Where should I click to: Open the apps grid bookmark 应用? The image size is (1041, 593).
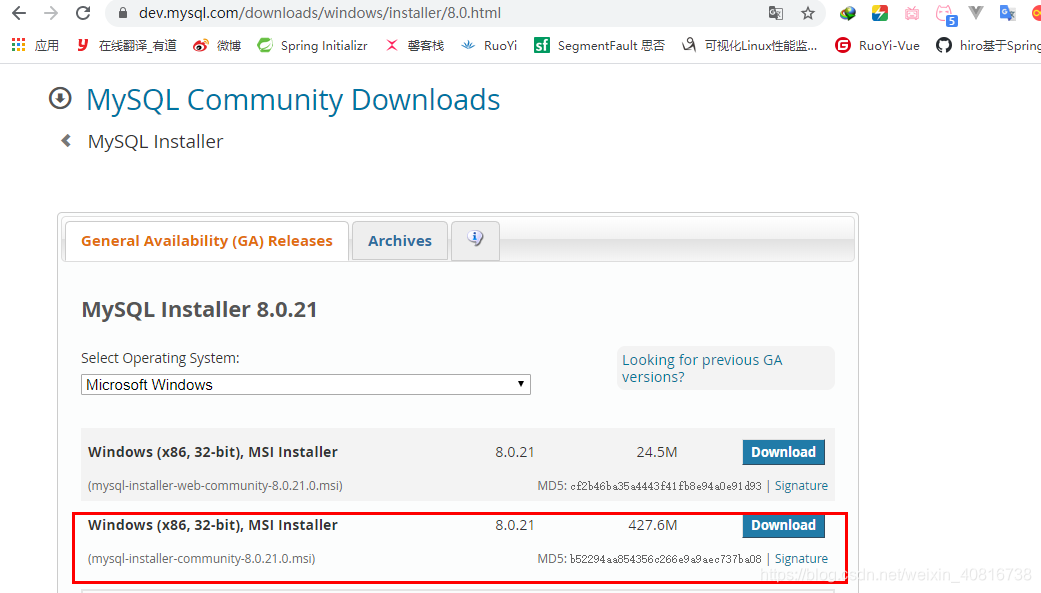tap(35, 45)
